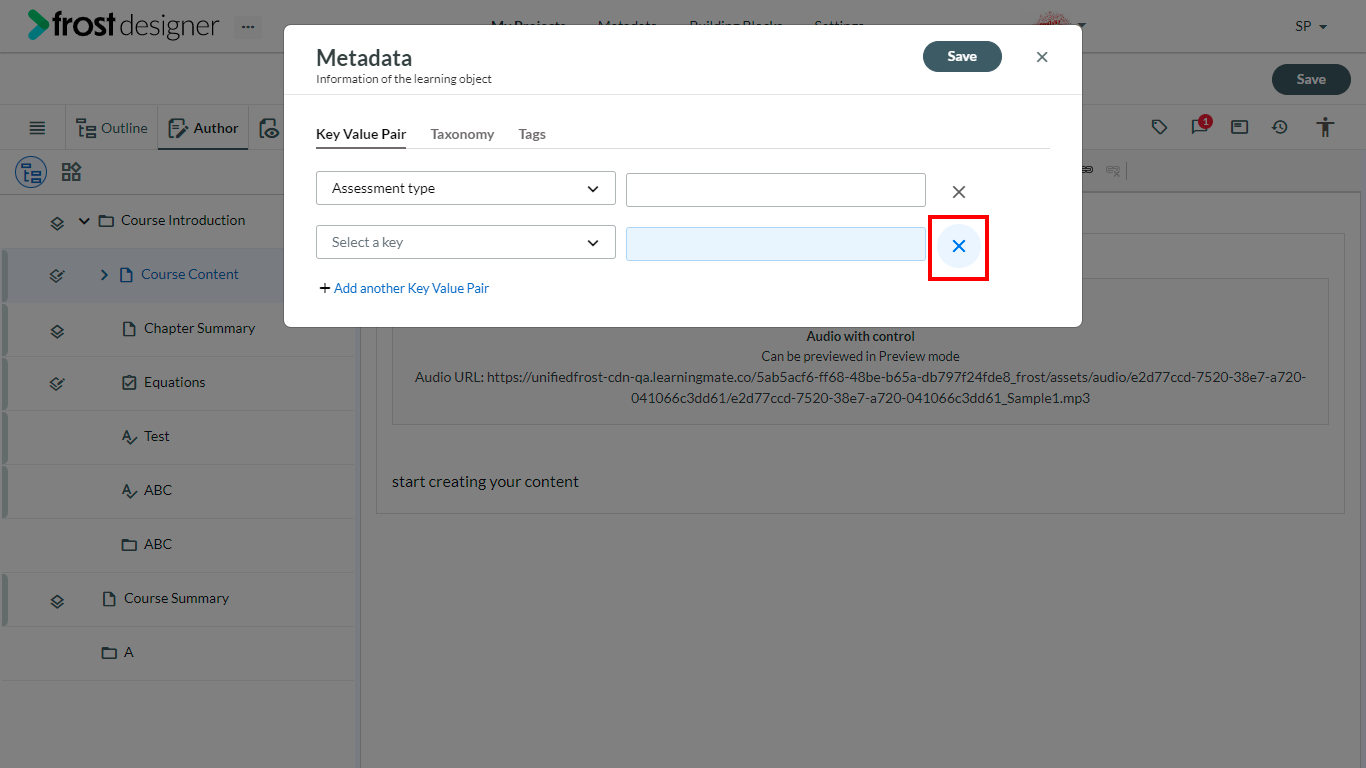Open the three-dots menu beside the logo

247,27
